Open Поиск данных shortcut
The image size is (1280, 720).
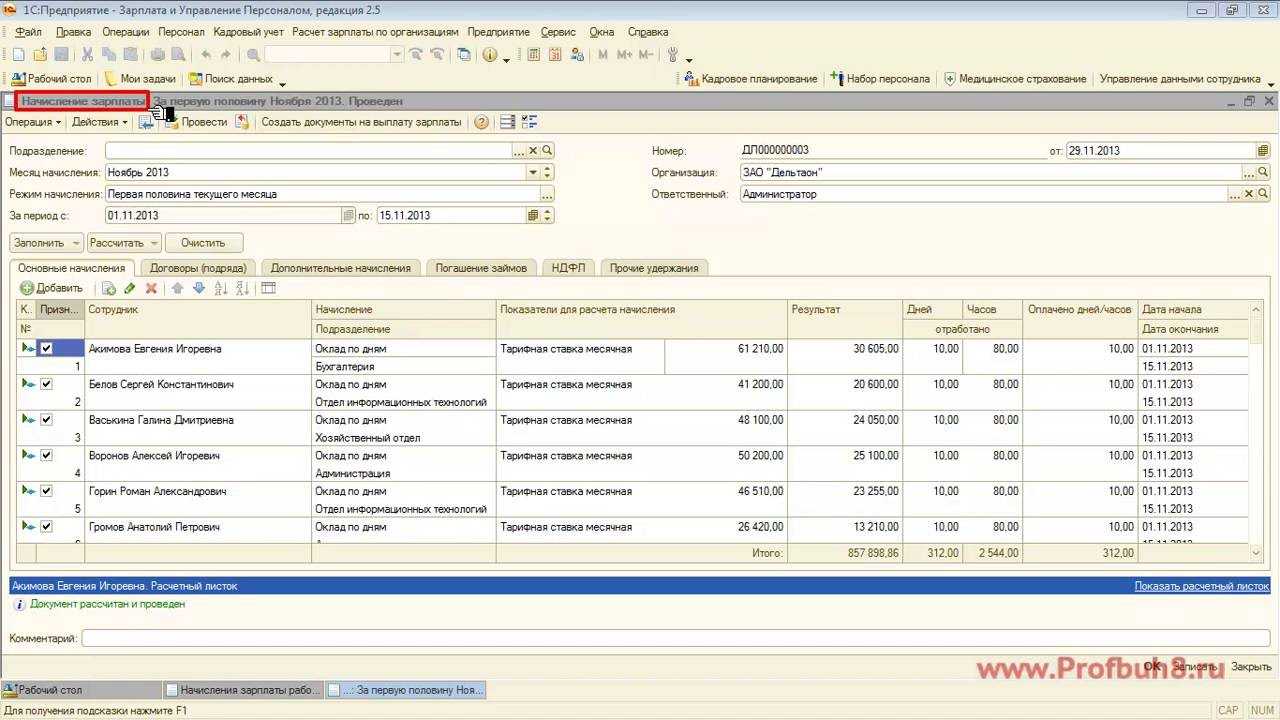tap(230, 79)
